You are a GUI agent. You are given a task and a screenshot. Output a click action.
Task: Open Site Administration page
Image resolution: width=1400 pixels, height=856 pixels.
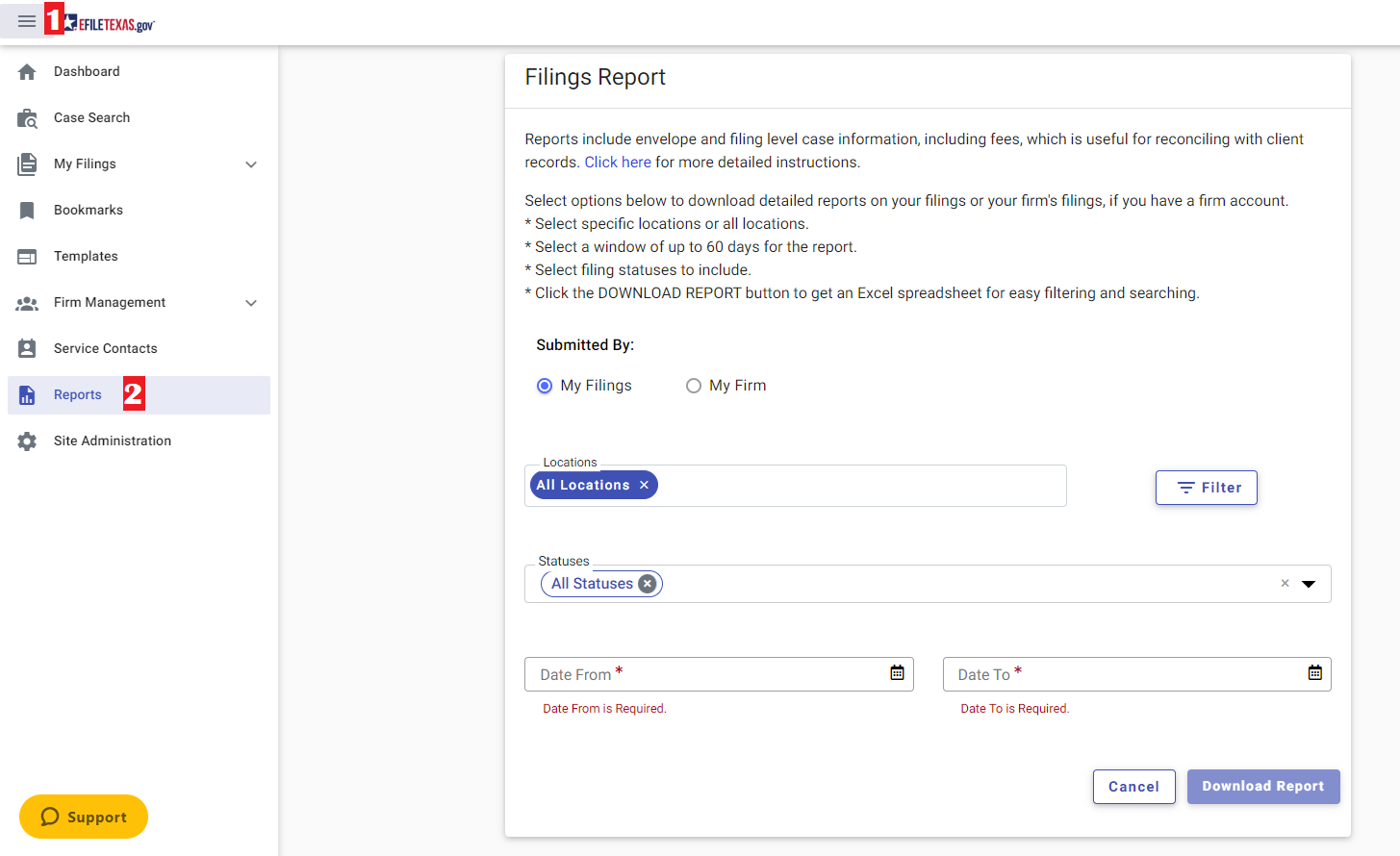click(x=139, y=441)
